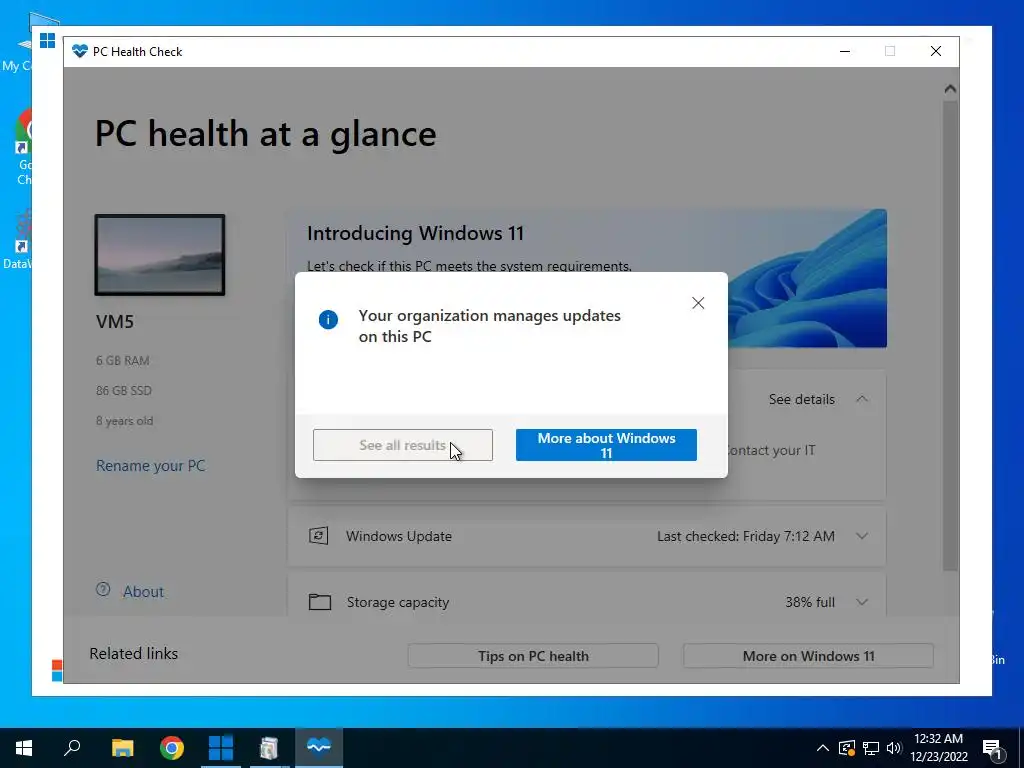Click the PC Health Check taskbar icon
1024x768 pixels.
[x=319, y=748]
